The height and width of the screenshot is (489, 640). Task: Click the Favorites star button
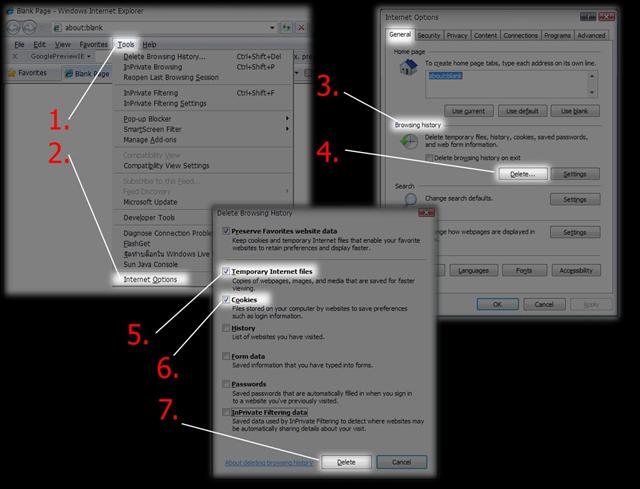[x=27, y=73]
